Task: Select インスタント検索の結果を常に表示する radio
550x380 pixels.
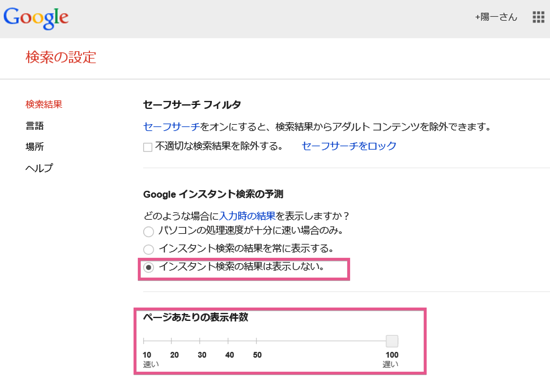Action: pos(148,249)
